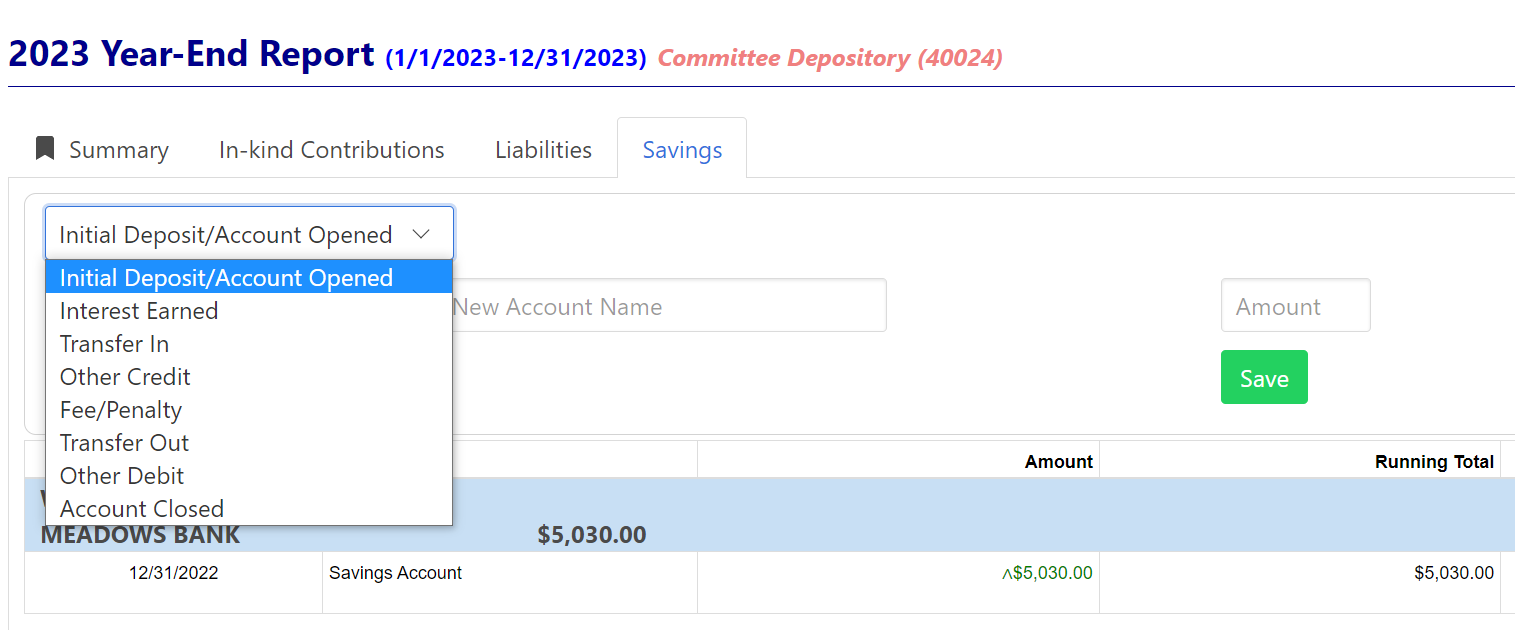Open the Summary tab
Viewport: 1515px width, 630px height.
(118, 150)
